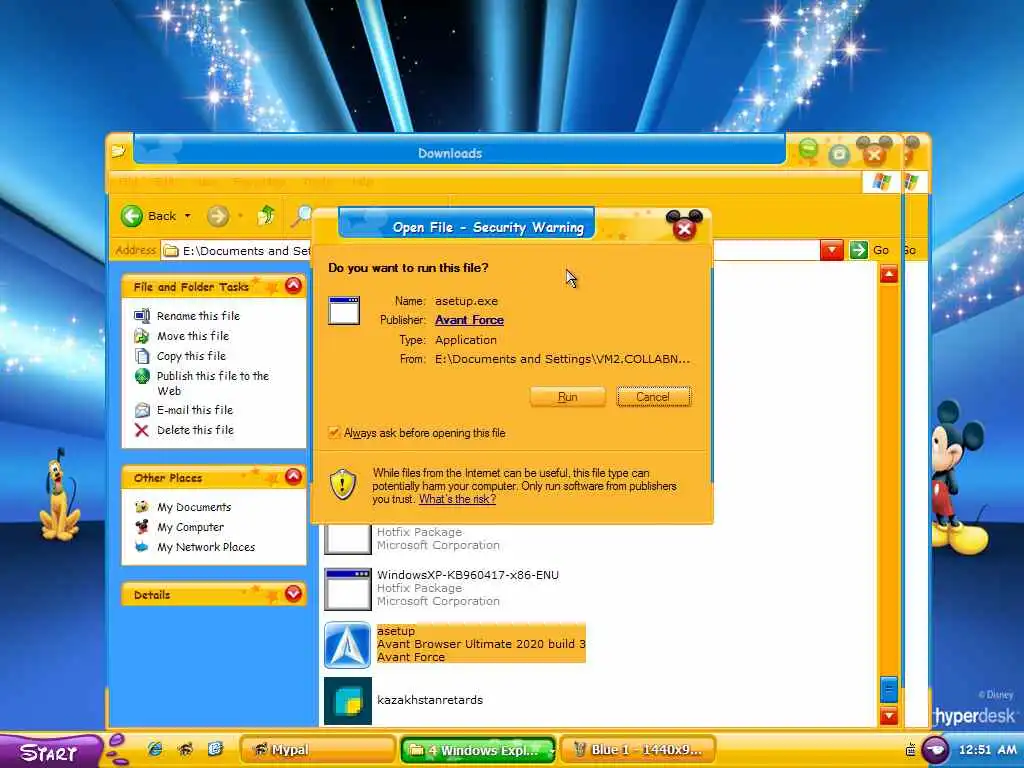Image resolution: width=1024 pixels, height=768 pixels.
Task: Click the green Go arrow icon
Action: 859,250
